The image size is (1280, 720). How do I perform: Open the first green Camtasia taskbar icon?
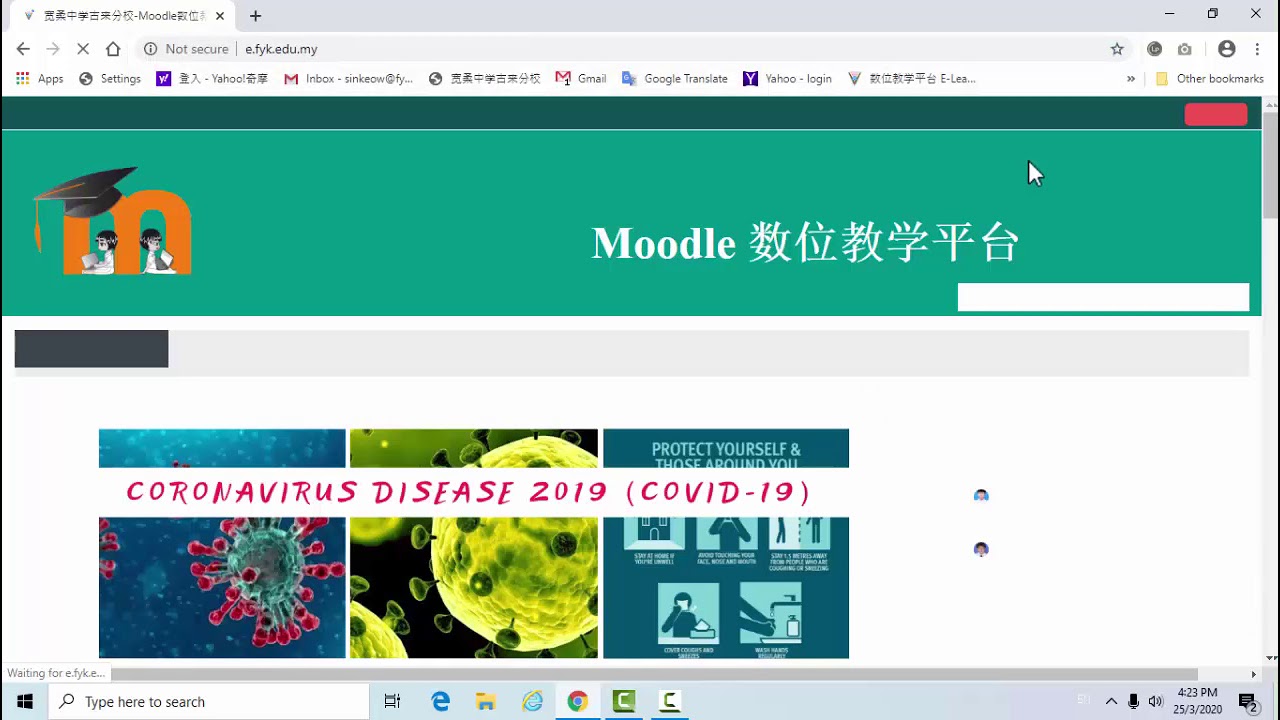[x=624, y=701]
